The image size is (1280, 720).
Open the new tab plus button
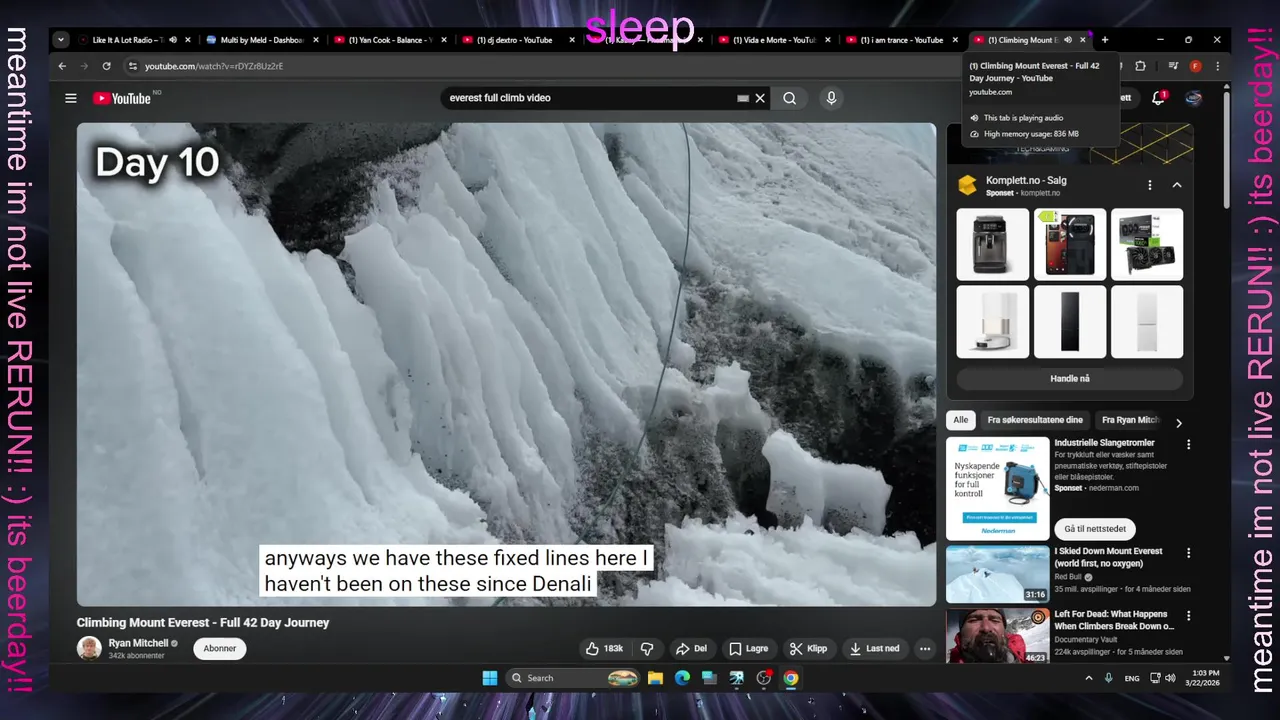pos(1105,40)
